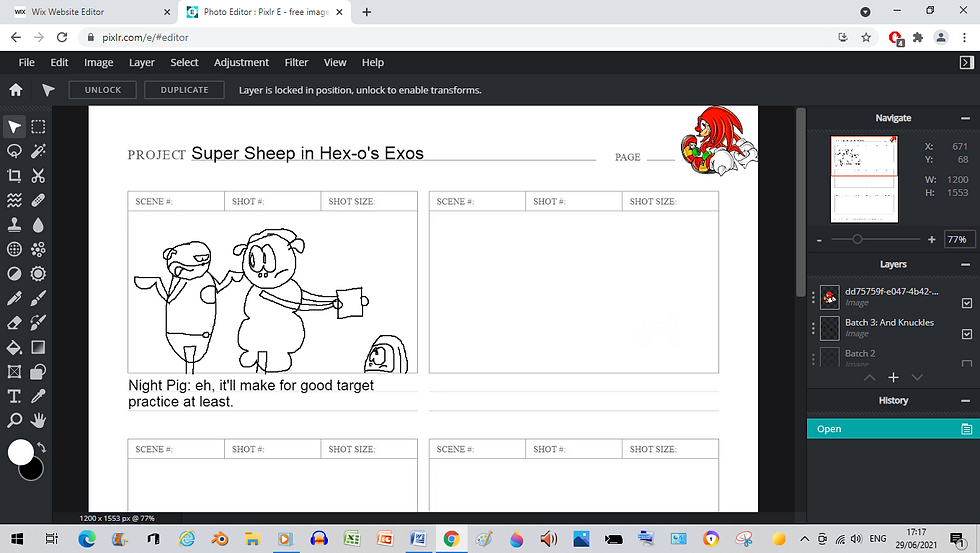Select the Zoom magnifier tool
Image resolution: width=980 pixels, height=553 pixels.
[14, 421]
